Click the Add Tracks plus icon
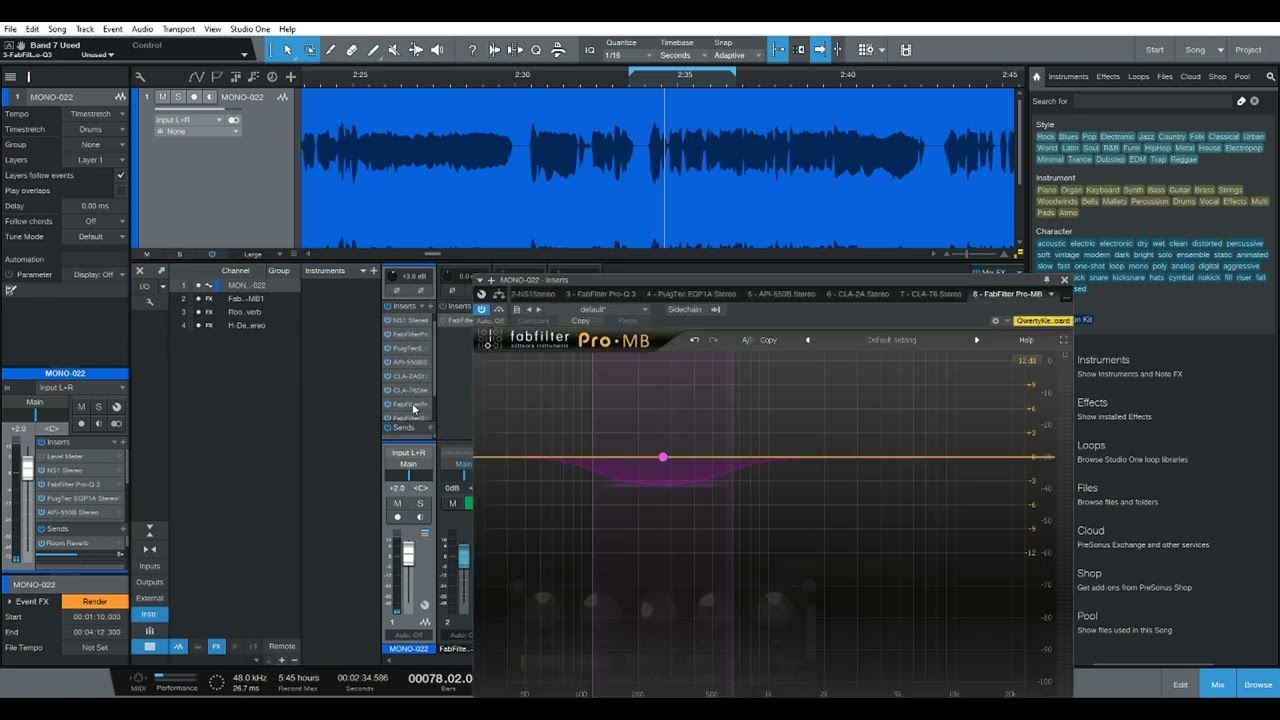The height and width of the screenshot is (720, 1280). [x=291, y=76]
